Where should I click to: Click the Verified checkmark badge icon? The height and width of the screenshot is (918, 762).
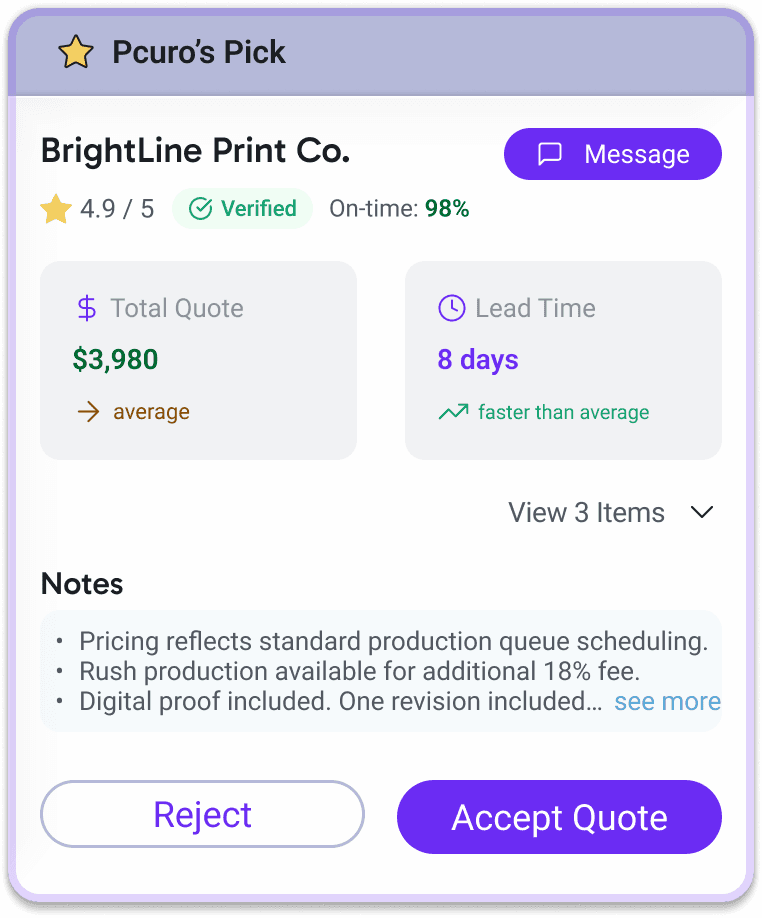[200, 208]
